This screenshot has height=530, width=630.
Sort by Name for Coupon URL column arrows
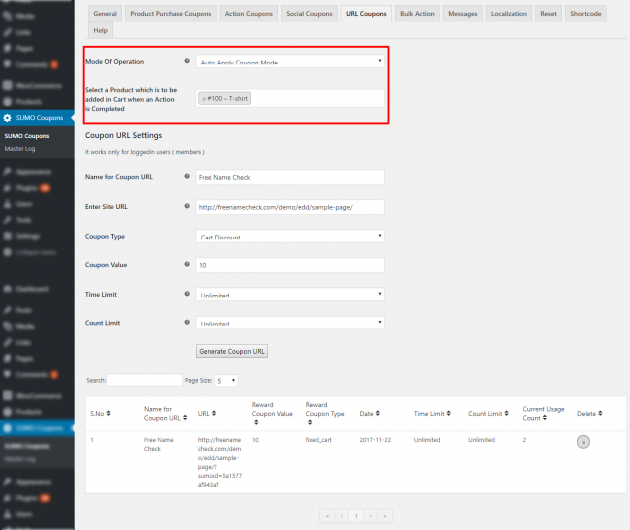point(185,418)
